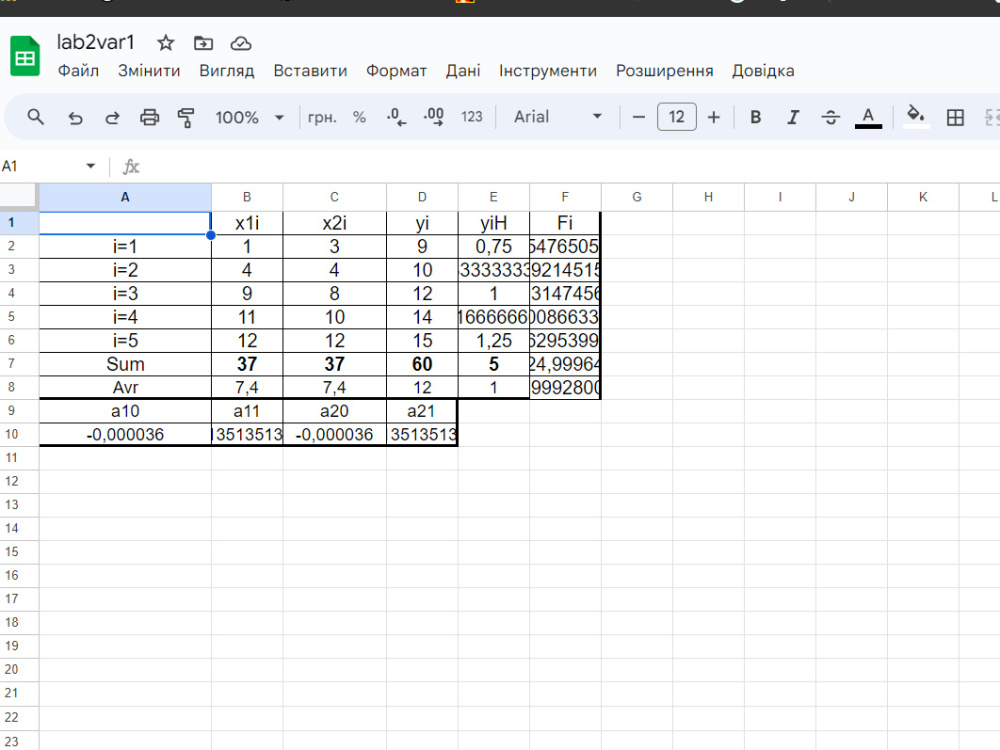Select the a10 label cell
Image resolution: width=1000 pixels, height=750 pixels.
click(125, 411)
